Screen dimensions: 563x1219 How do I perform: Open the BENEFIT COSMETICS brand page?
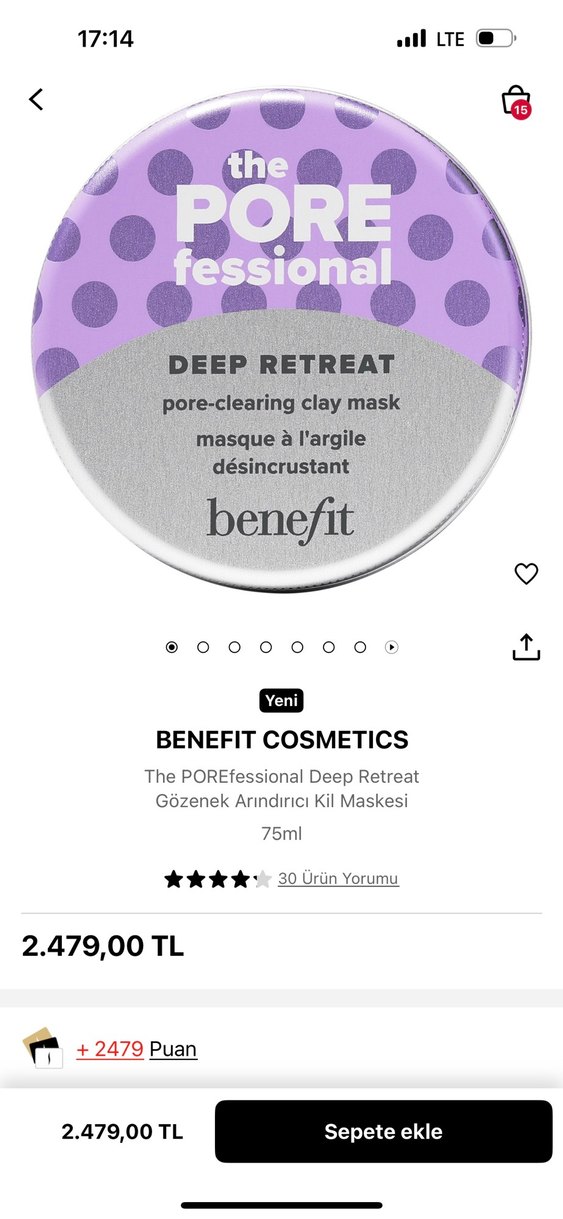(282, 740)
